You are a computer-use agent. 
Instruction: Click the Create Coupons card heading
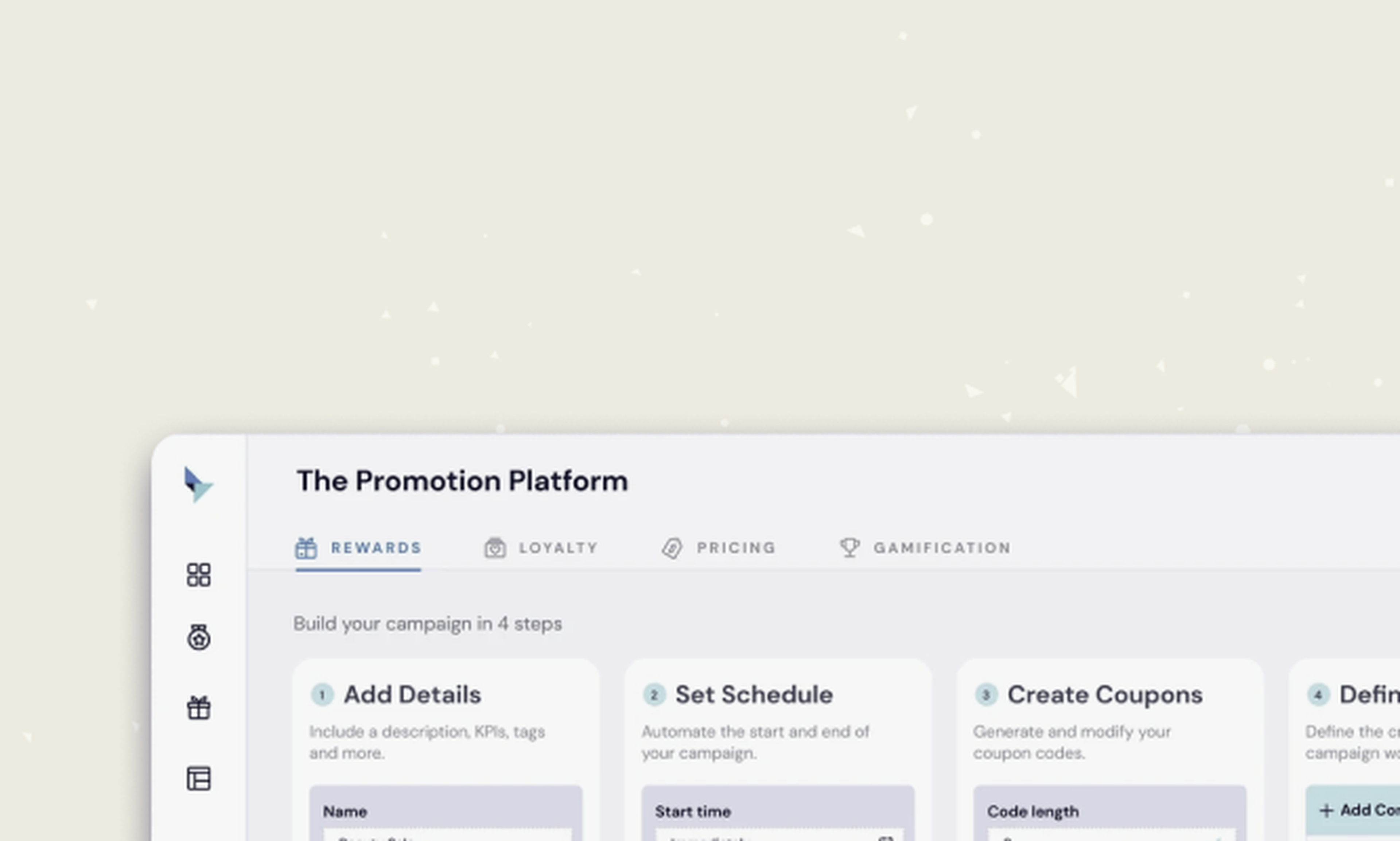pos(1104,695)
